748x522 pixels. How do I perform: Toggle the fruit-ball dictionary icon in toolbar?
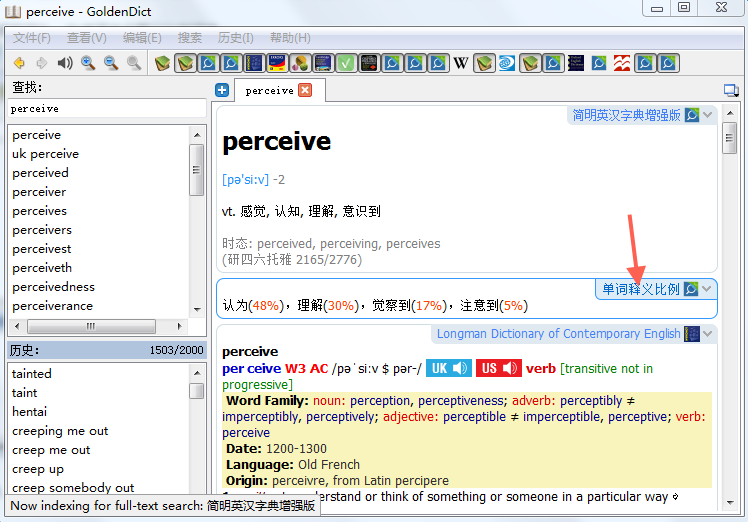pos(300,63)
